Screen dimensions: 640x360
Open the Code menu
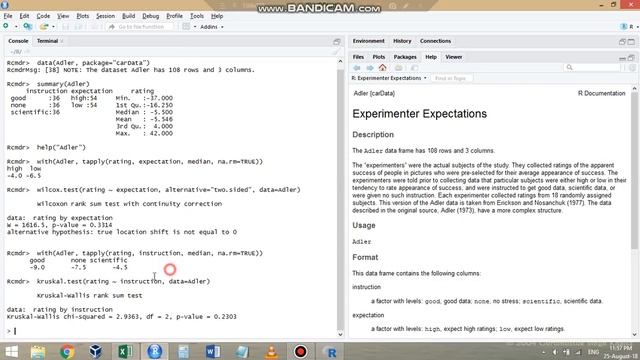[43, 16]
